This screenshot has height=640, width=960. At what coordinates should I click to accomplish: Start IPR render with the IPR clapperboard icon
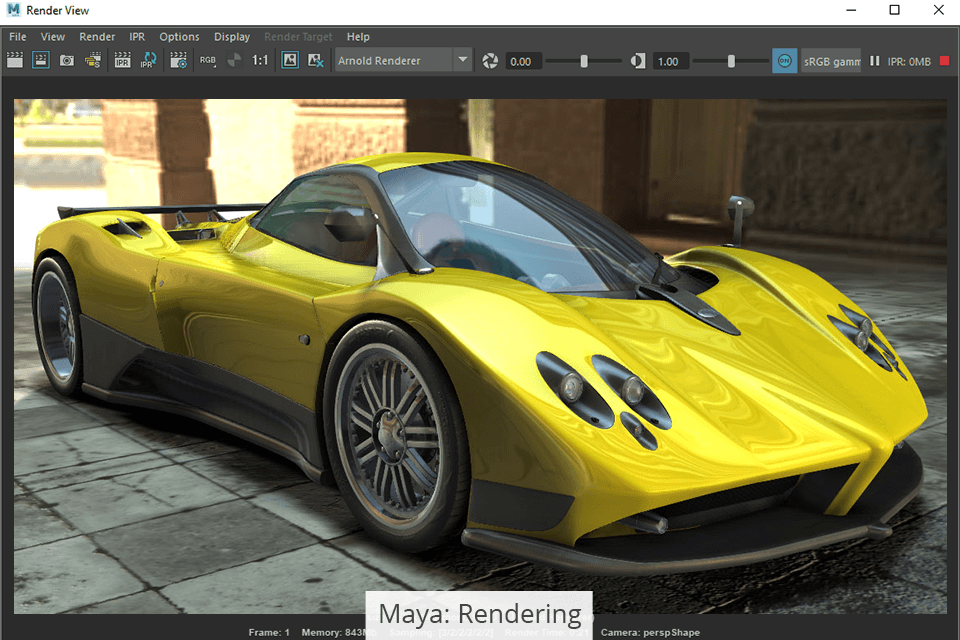(122, 61)
